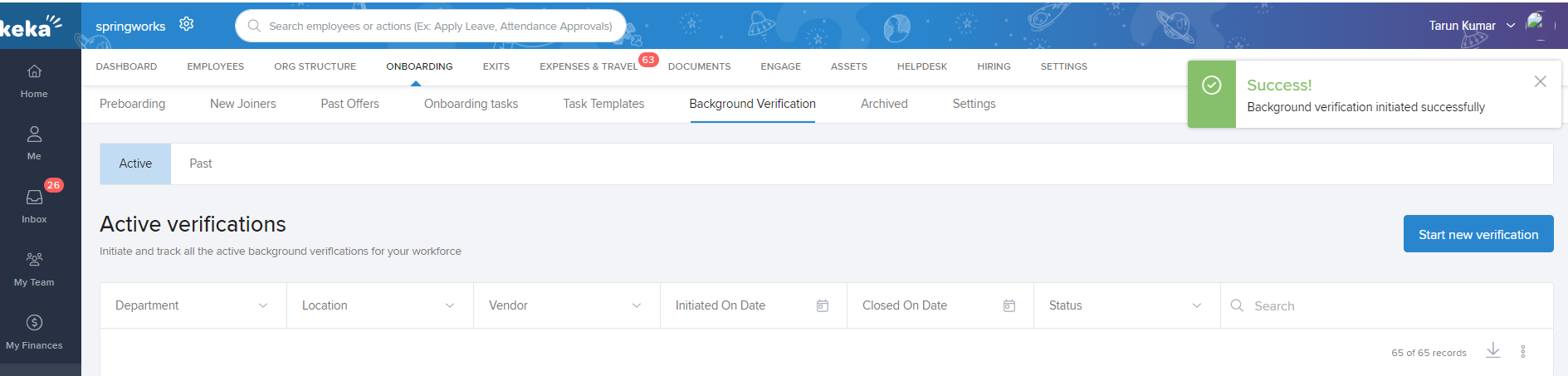1568x376 pixels.
Task: Switch to the Past verifications tab
Action: point(200,164)
